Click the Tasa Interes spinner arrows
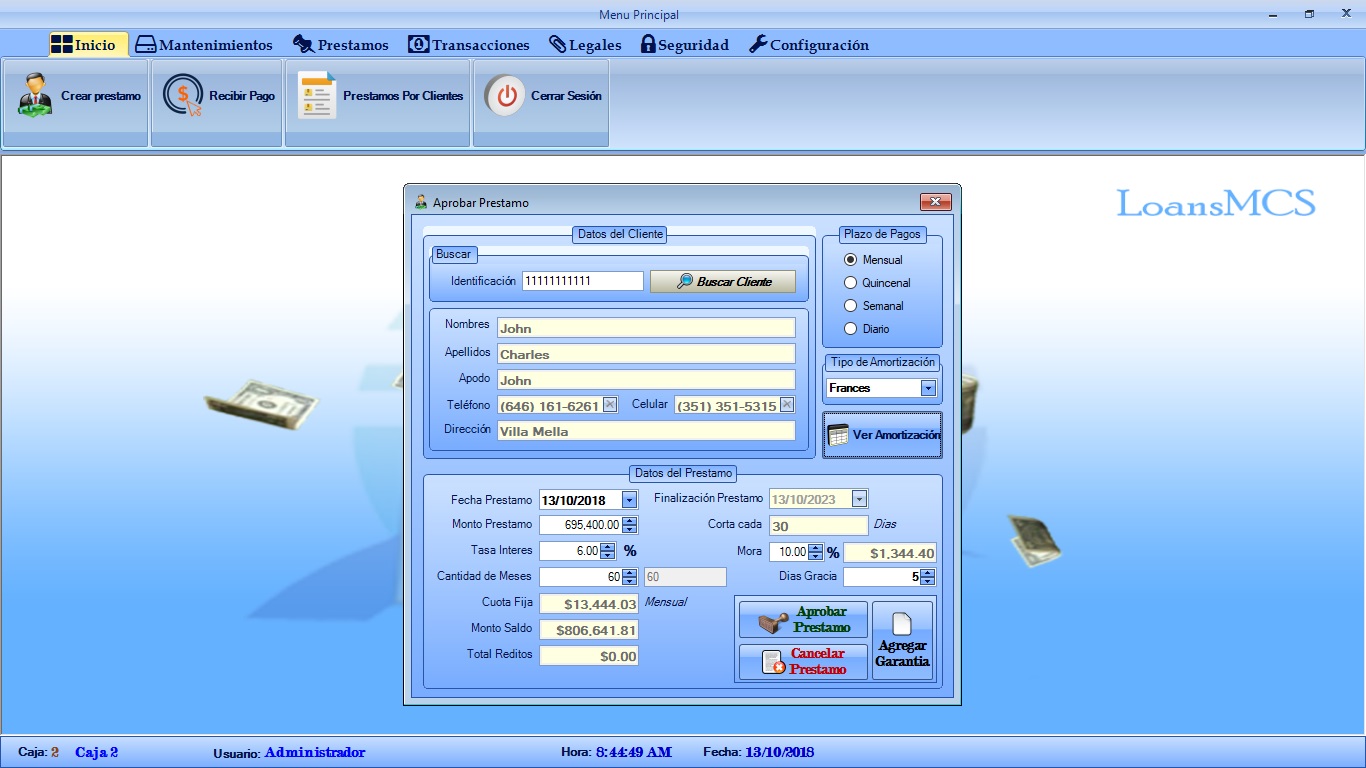Viewport: 1366px width, 768px height. [x=608, y=551]
